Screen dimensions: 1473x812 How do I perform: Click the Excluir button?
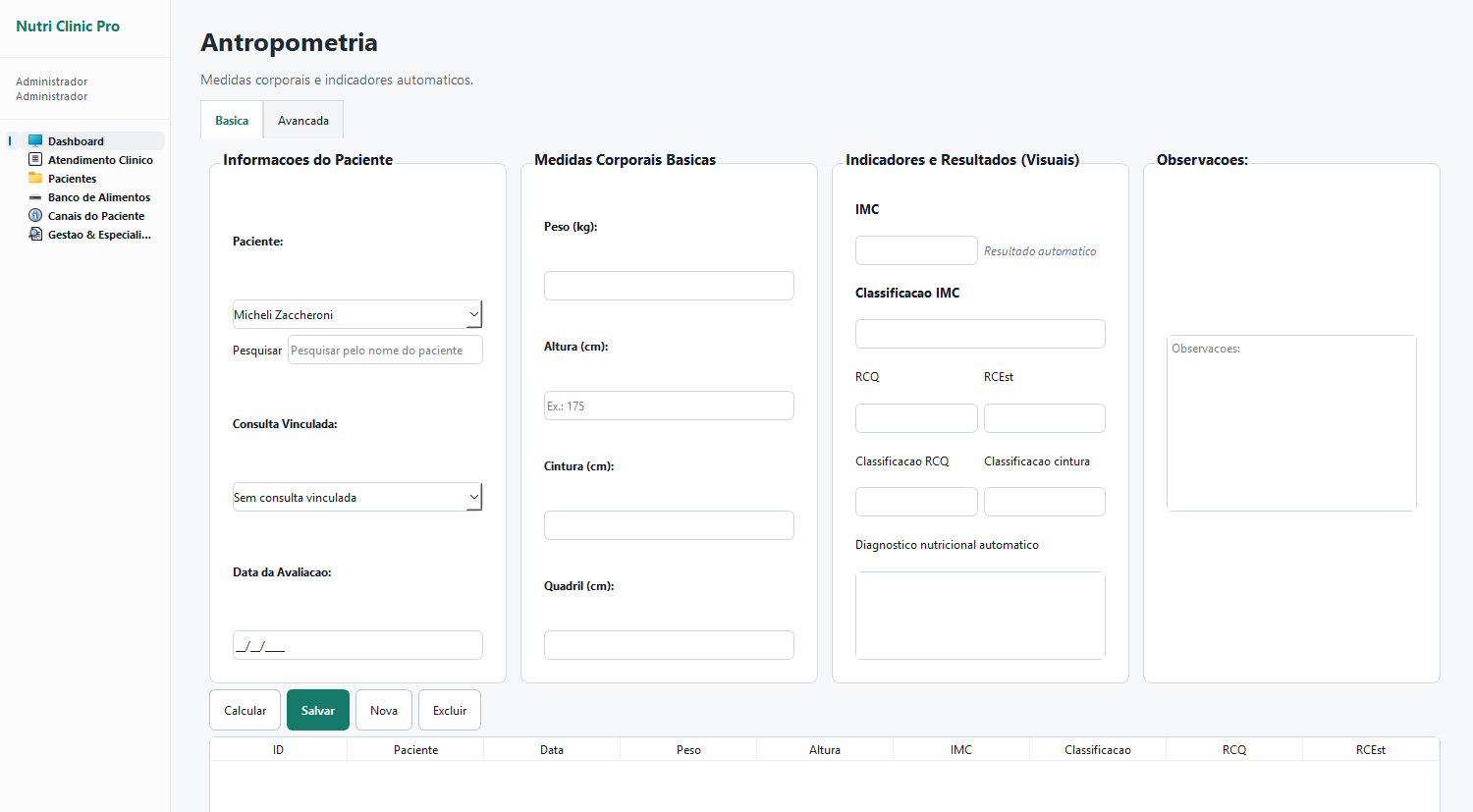450,710
